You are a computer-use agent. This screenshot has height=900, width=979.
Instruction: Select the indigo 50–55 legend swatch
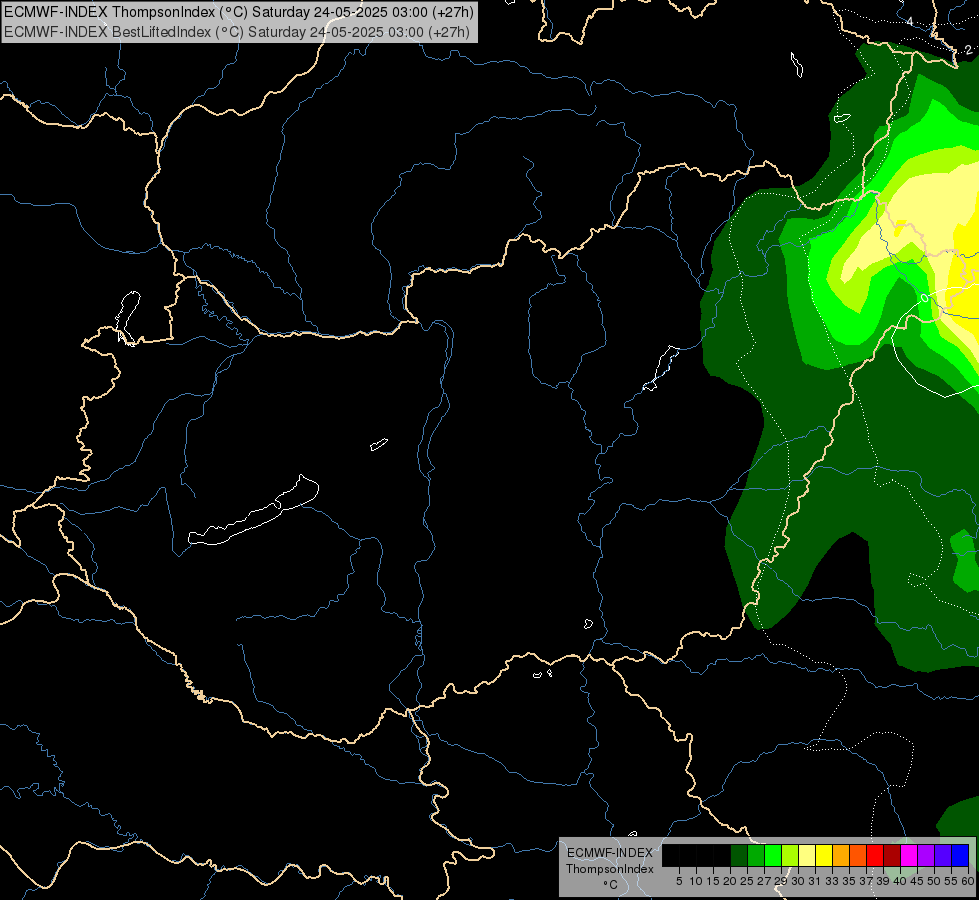coord(943,855)
